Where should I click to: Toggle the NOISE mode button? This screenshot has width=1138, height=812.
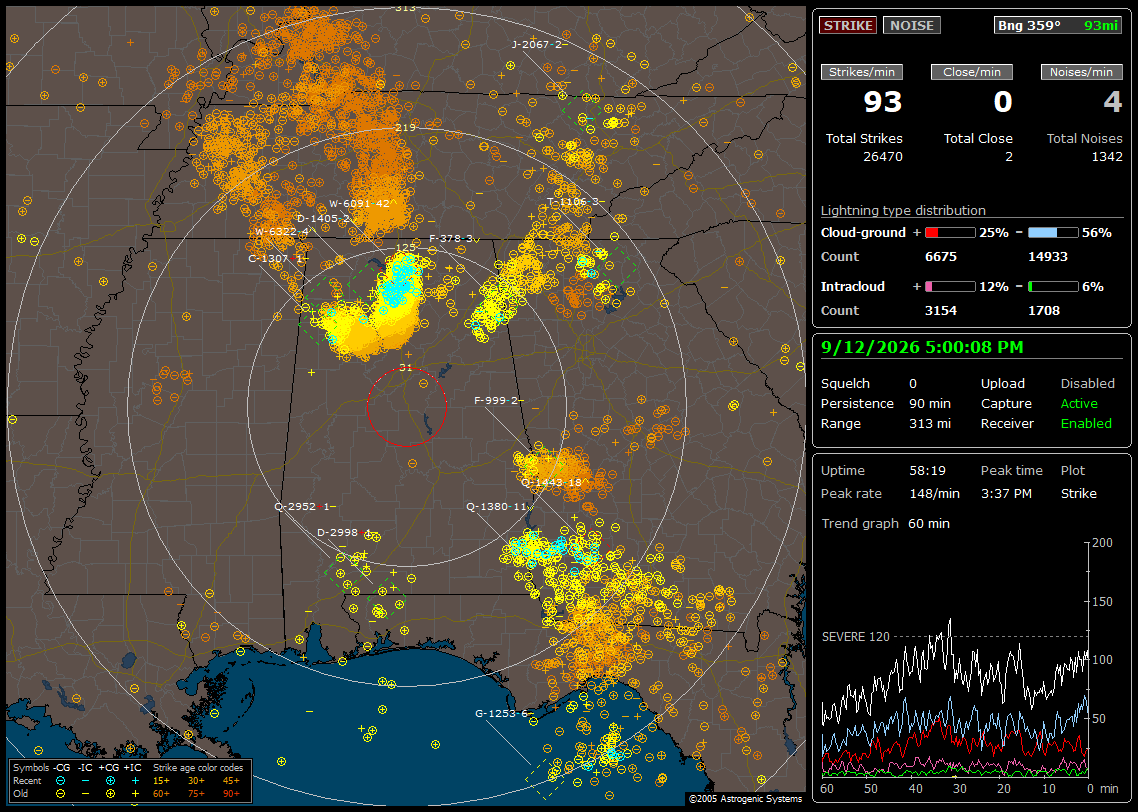pos(912,25)
